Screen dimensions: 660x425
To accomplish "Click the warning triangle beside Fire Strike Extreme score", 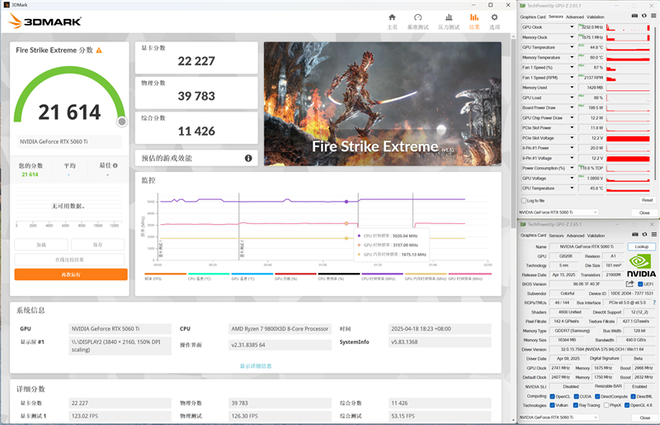I will coord(99,50).
